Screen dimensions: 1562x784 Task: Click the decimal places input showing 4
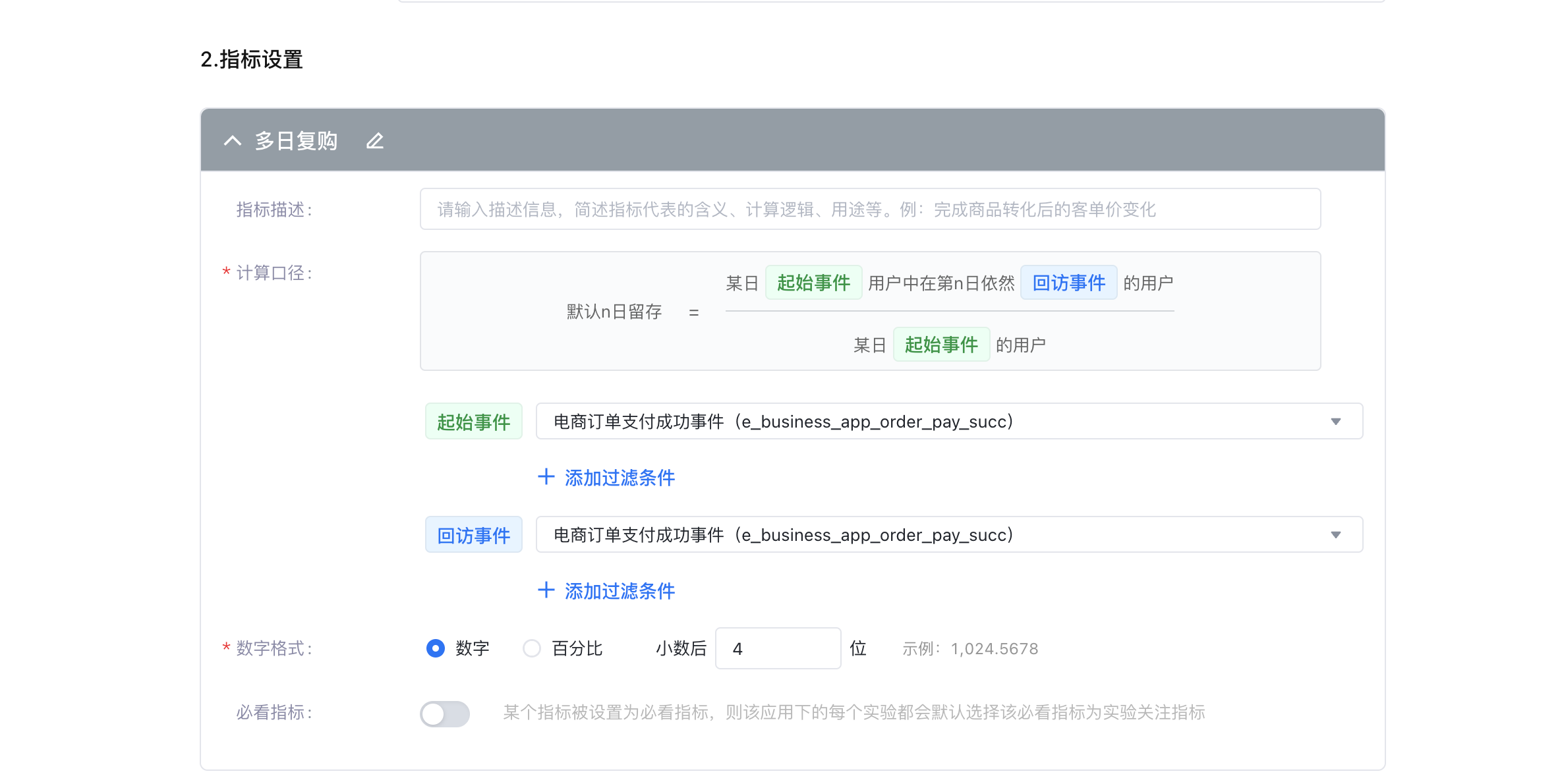pyautogui.click(x=778, y=649)
